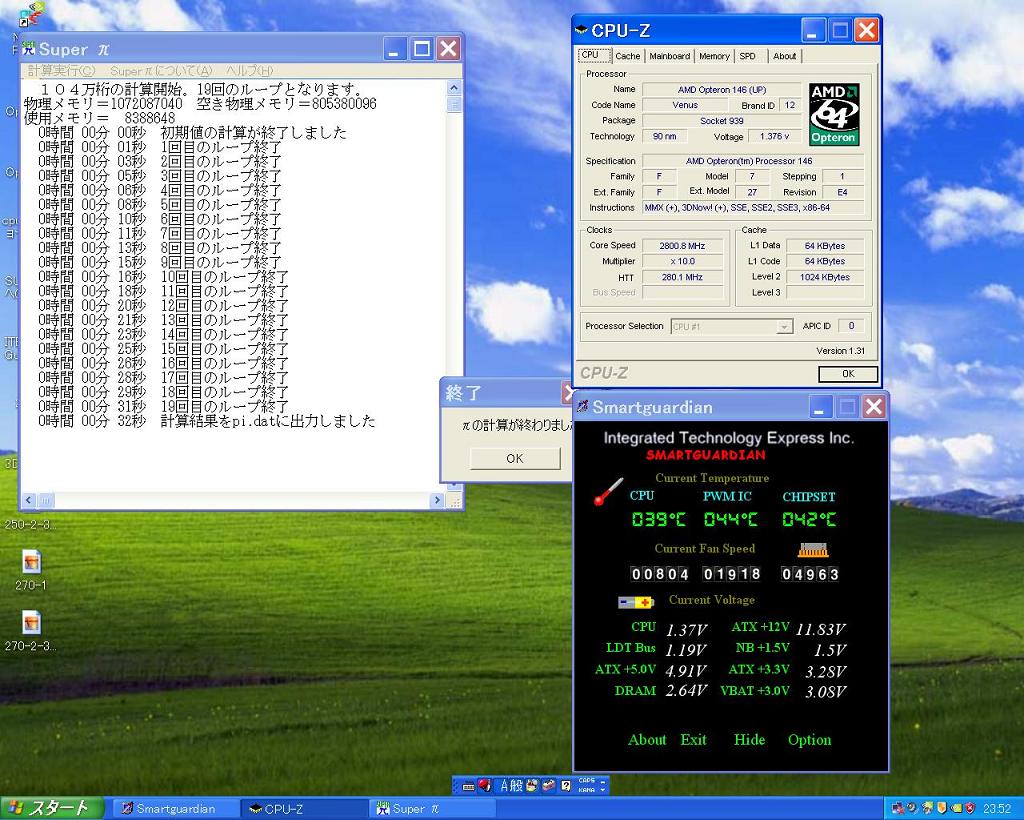The width and height of the screenshot is (1024, 820).
Task: Click About in Smartguardian
Action: coord(647,740)
